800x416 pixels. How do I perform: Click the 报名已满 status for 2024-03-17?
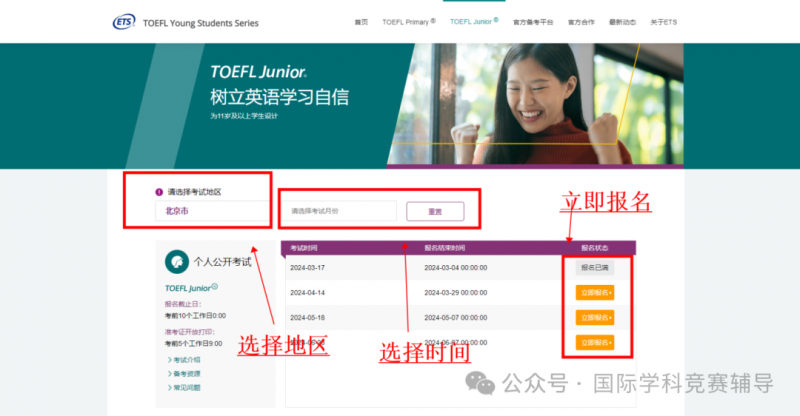595,267
